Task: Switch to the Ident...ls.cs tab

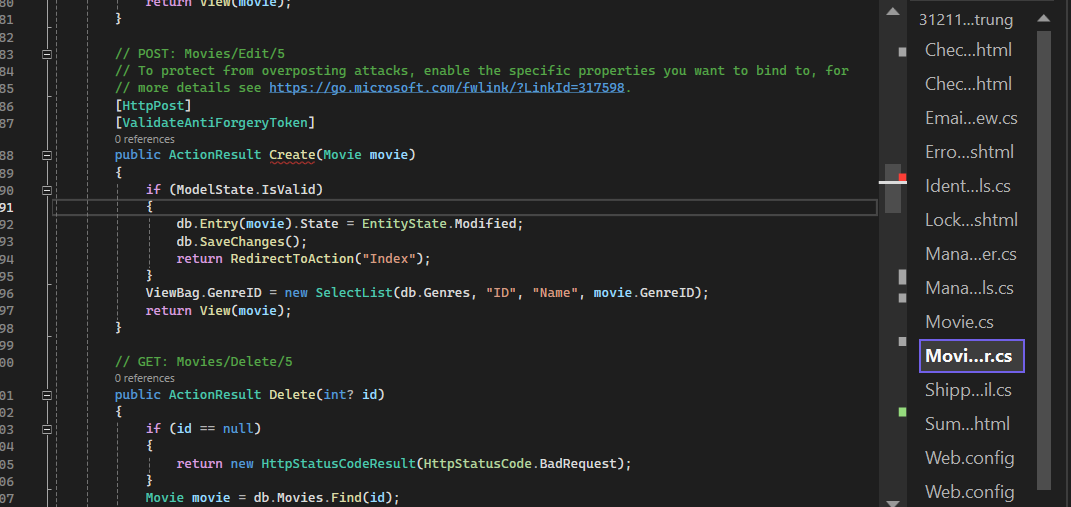Action: pyautogui.click(x=967, y=186)
